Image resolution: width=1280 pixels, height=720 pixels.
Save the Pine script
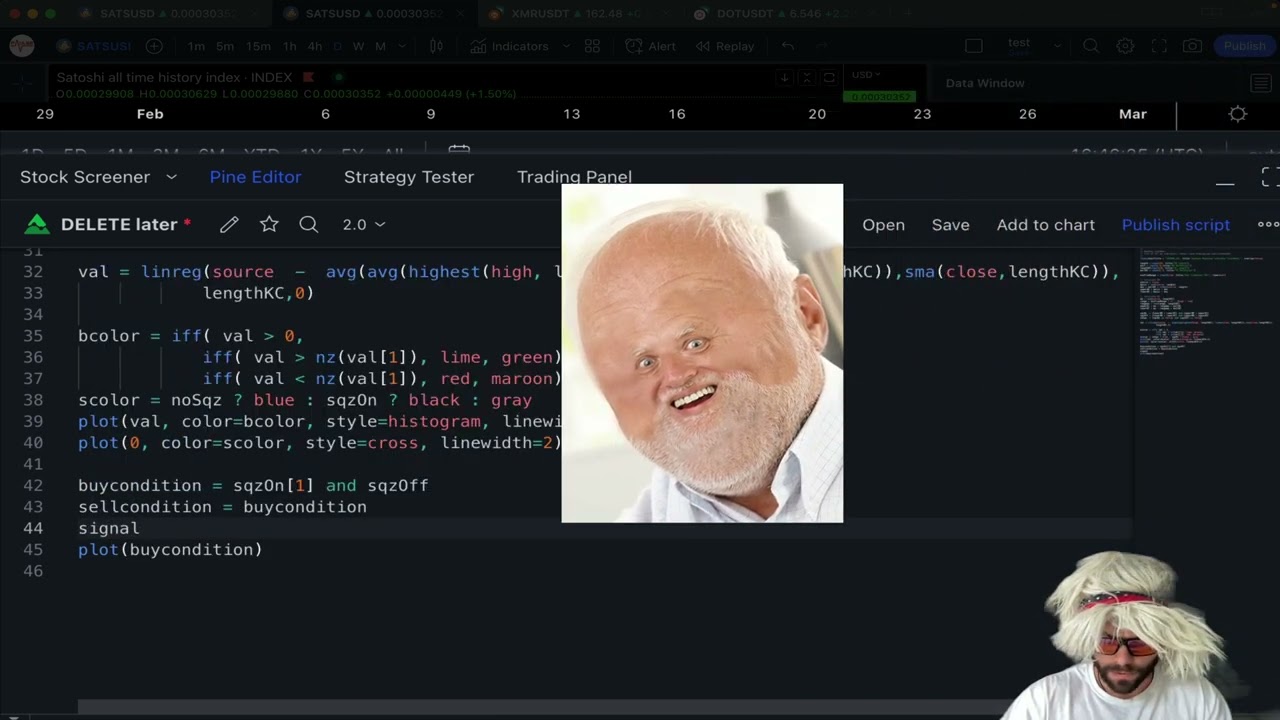pos(950,225)
